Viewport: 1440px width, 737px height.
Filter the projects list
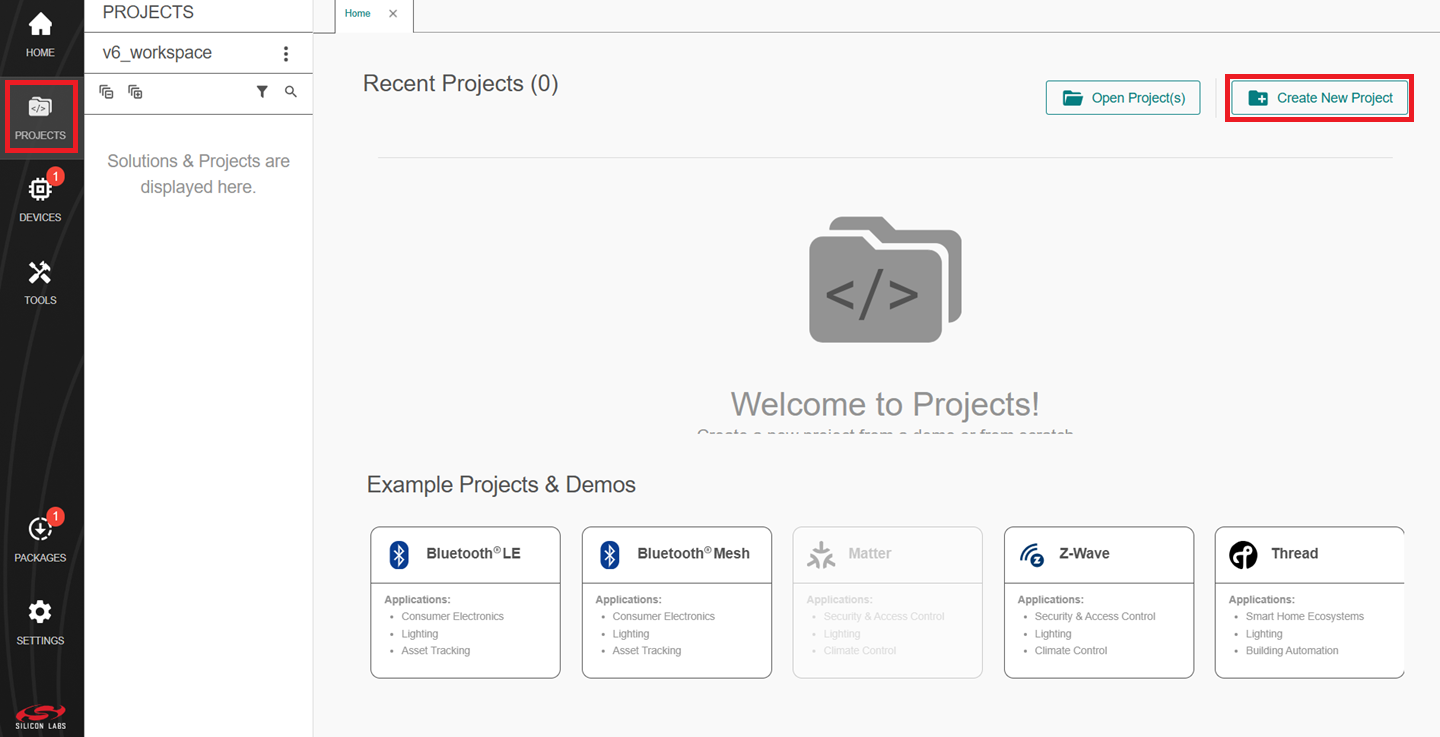262,91
